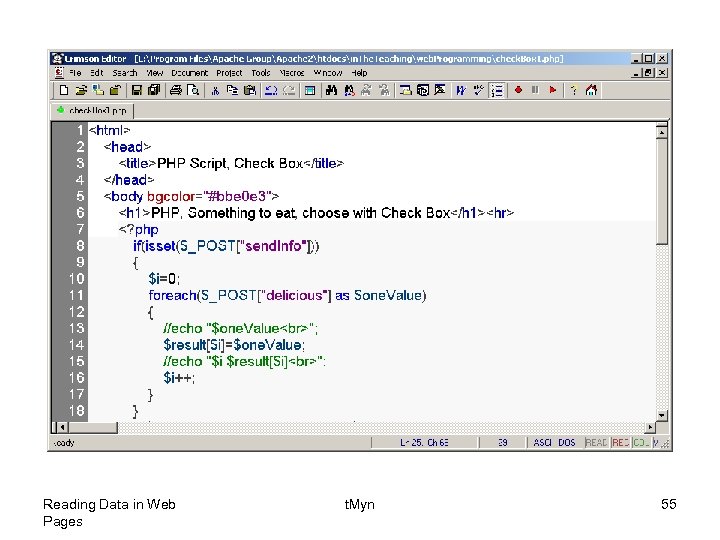Click the horizontal scrollbar right arrow
This screenshot has width=720, height=540.
(650, 428)
